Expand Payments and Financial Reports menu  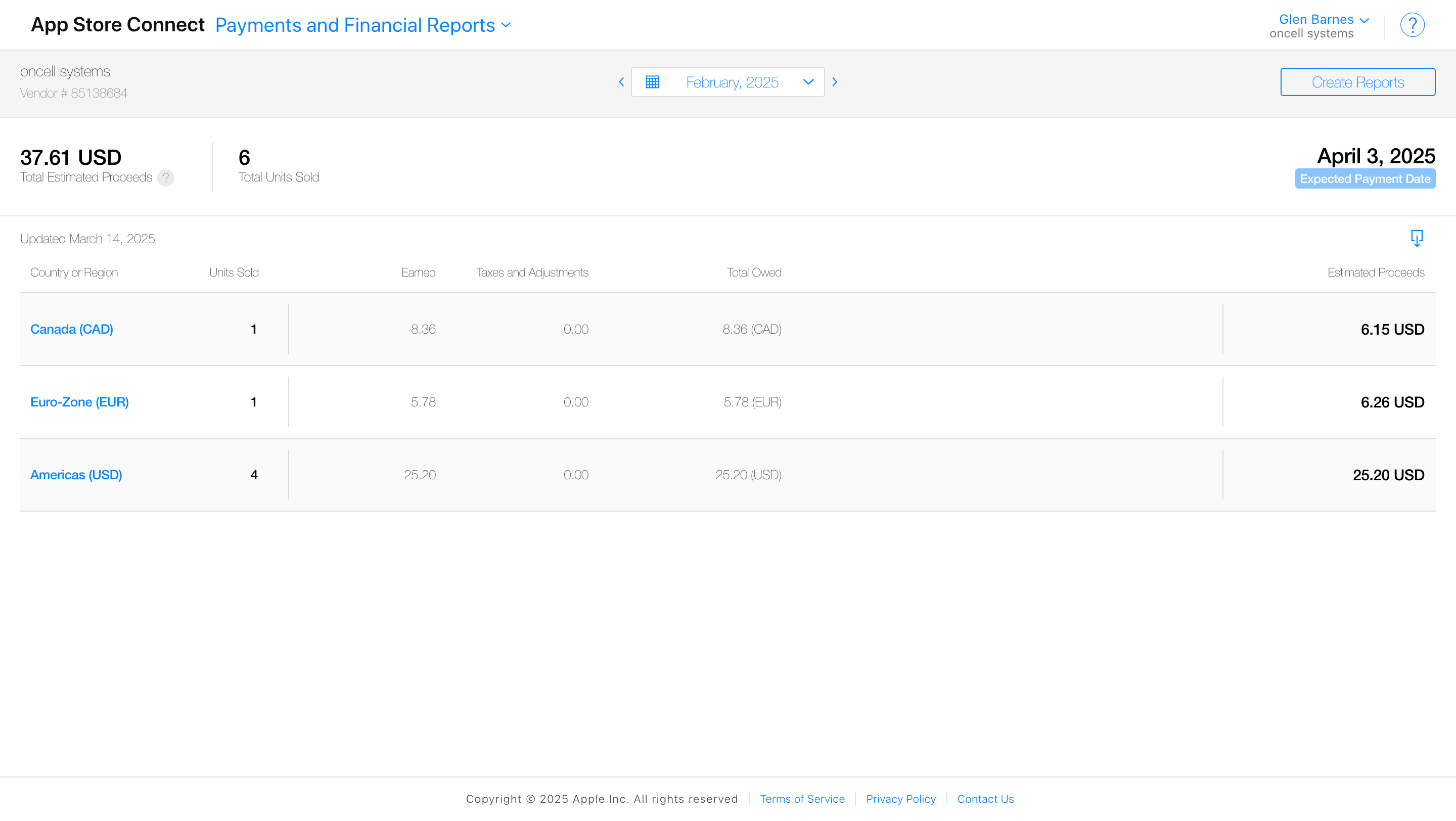363,25
